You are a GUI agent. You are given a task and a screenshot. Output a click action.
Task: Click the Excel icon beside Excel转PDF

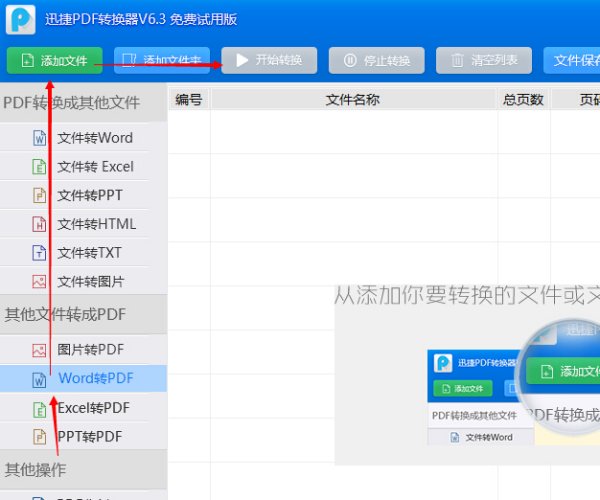pos(39,409)
